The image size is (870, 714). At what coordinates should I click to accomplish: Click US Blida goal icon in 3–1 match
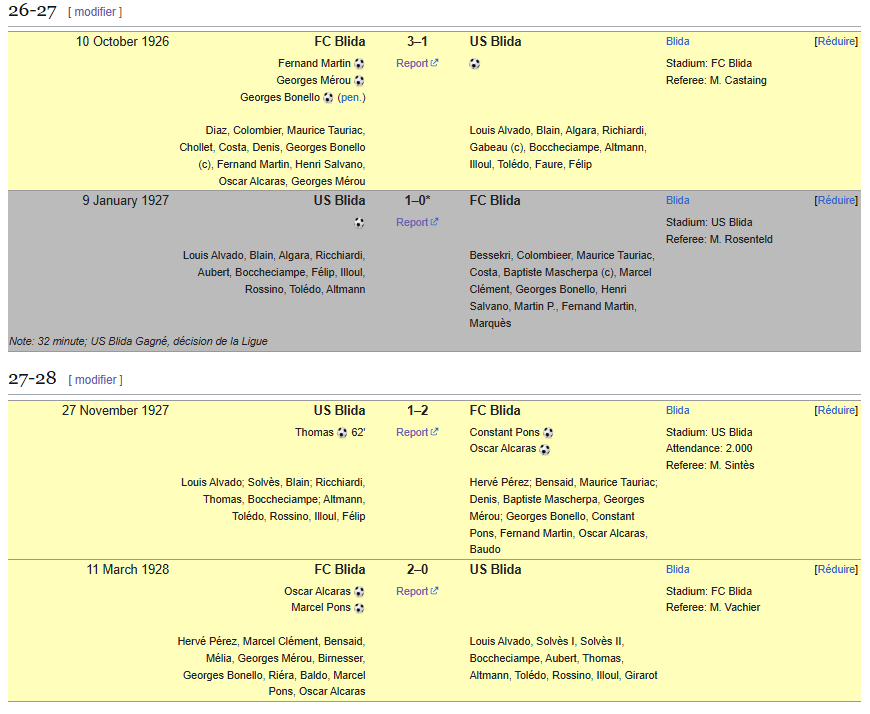[x=475, y=64]
